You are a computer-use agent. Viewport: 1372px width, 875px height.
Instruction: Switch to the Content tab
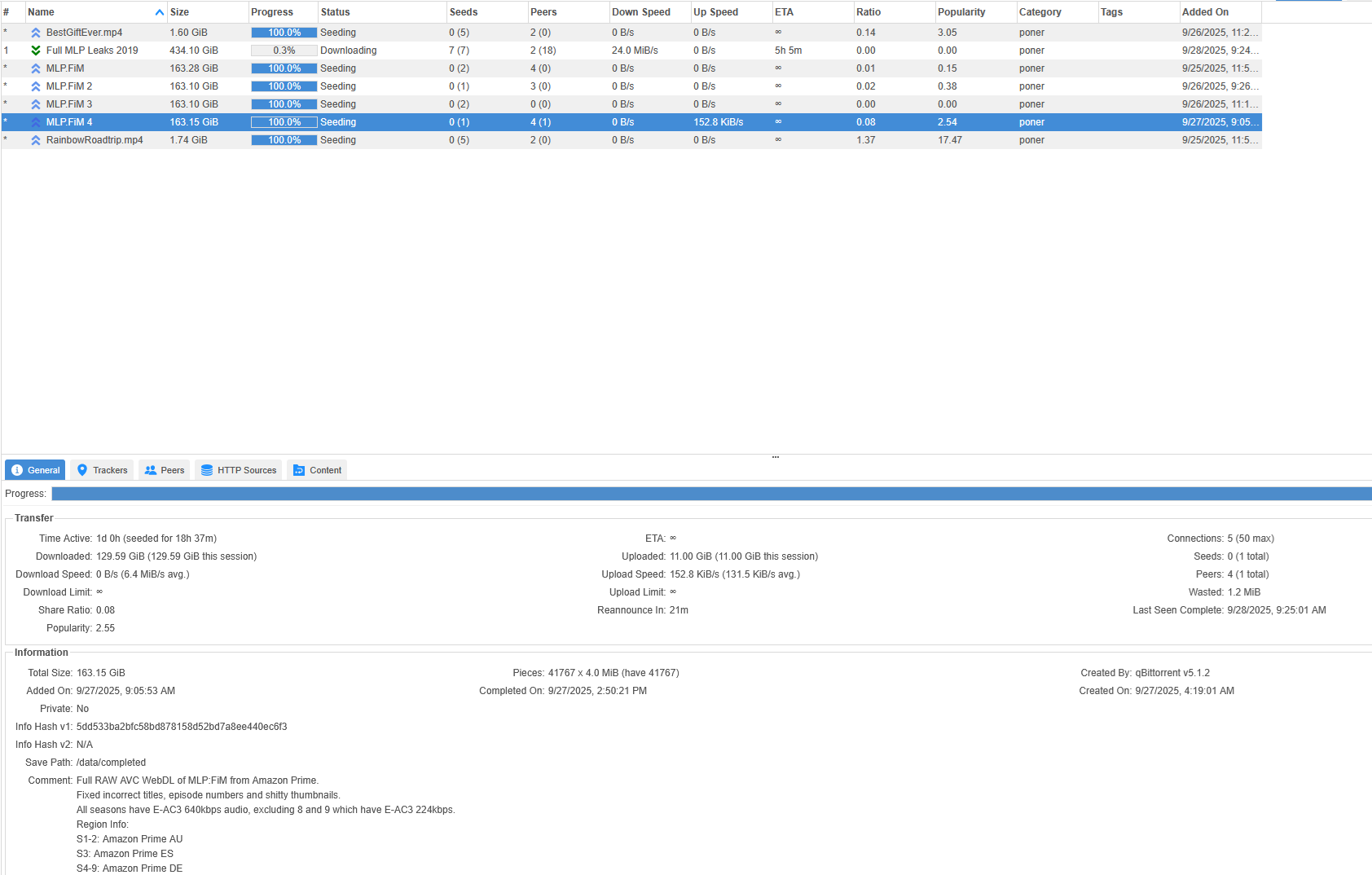point(317,470)
